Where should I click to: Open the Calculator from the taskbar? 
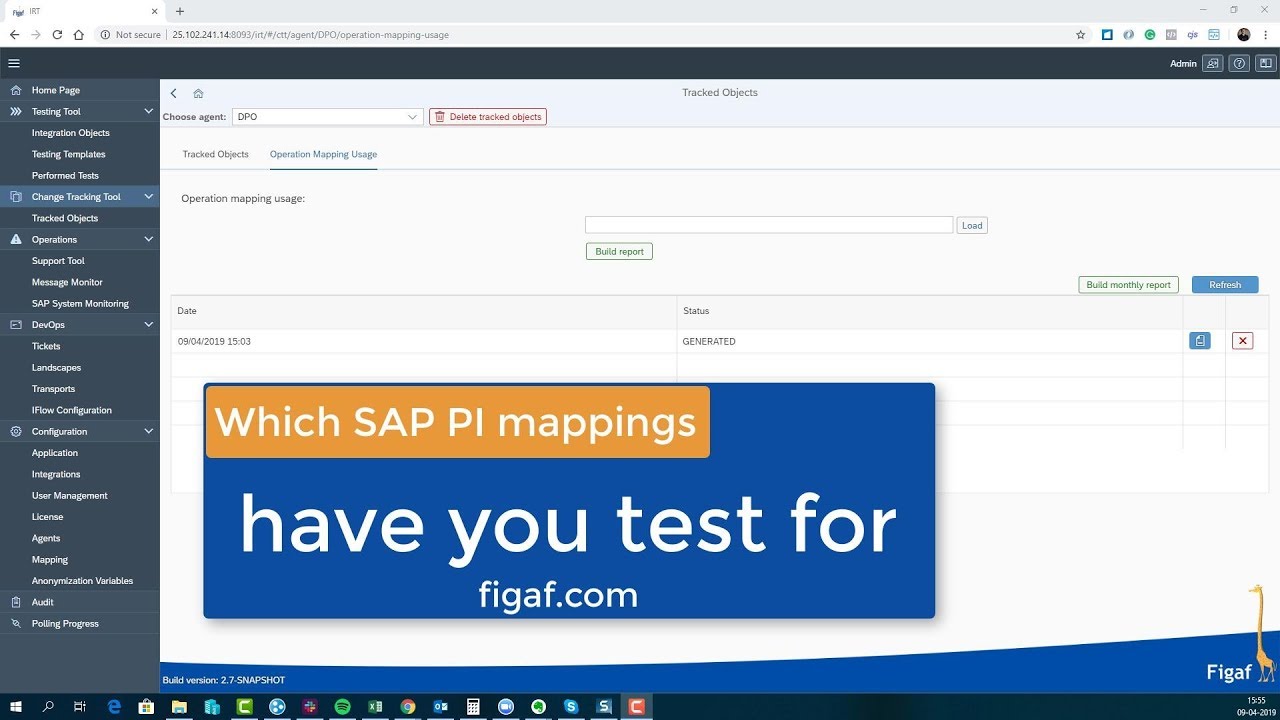pos(473,706)
